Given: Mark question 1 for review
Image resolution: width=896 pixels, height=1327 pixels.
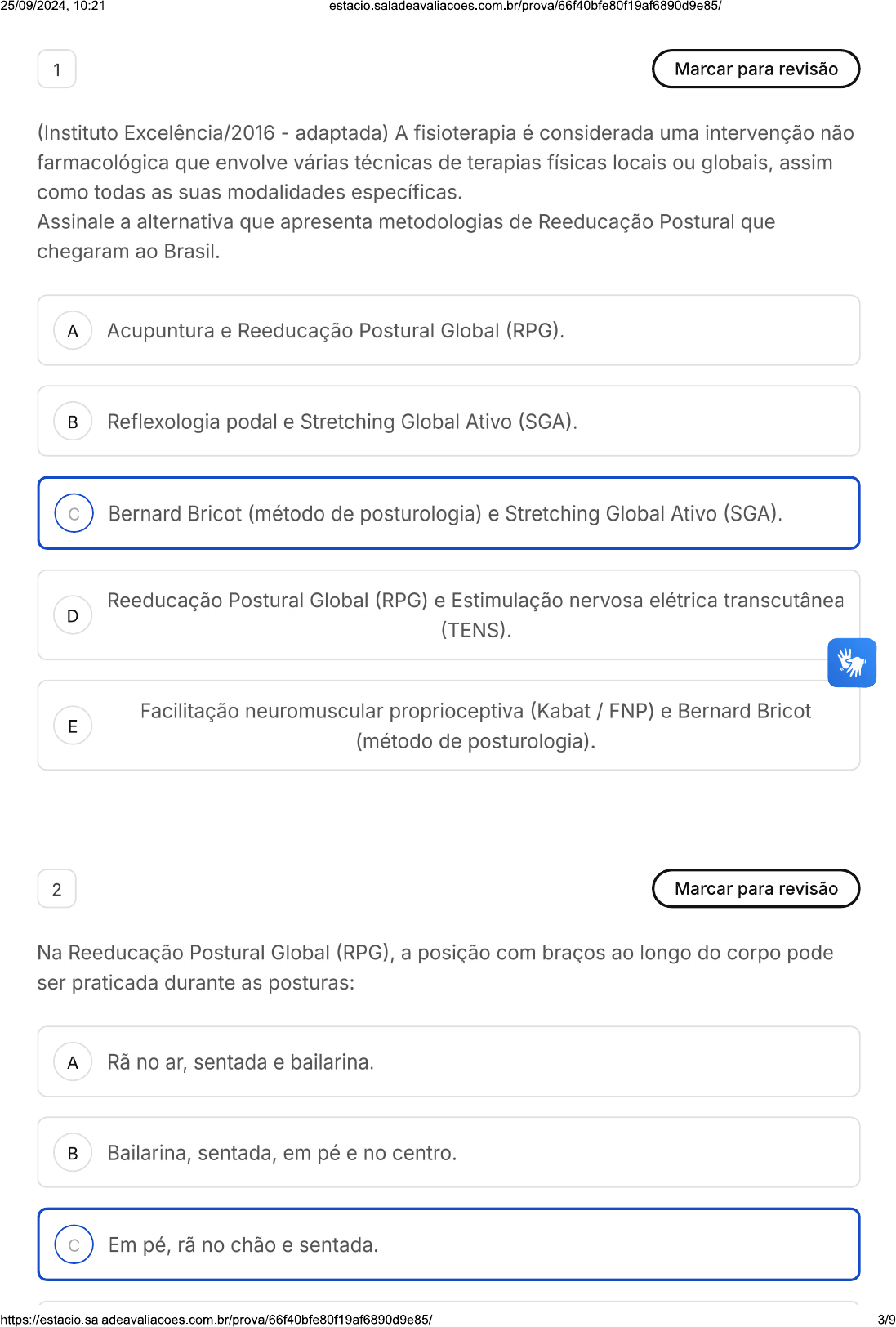Looking at the screenshot, I should pos(756,69).
